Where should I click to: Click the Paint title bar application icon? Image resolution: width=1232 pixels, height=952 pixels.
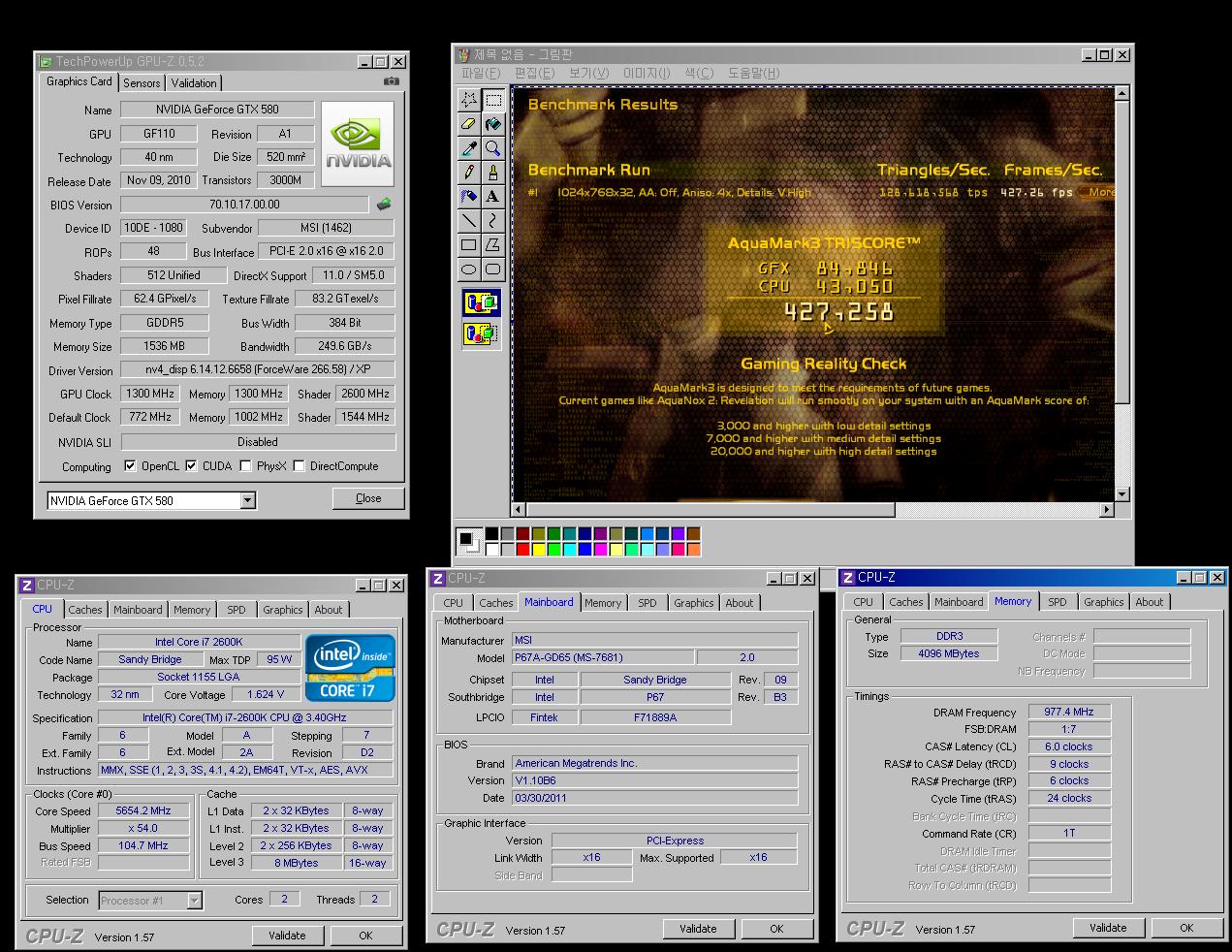tap(463, 55)
